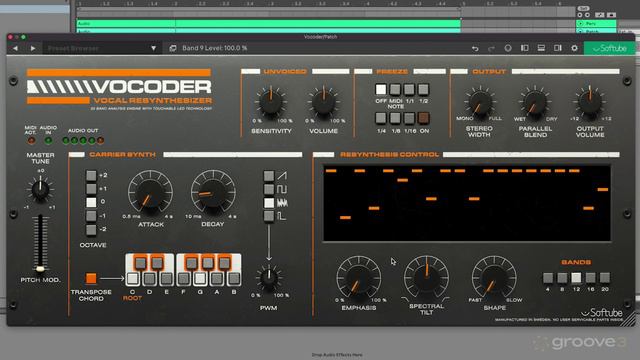The image size is (640, 360).
Task: Click the Parallel Blend knob
Action: click(x=535, y=102)
